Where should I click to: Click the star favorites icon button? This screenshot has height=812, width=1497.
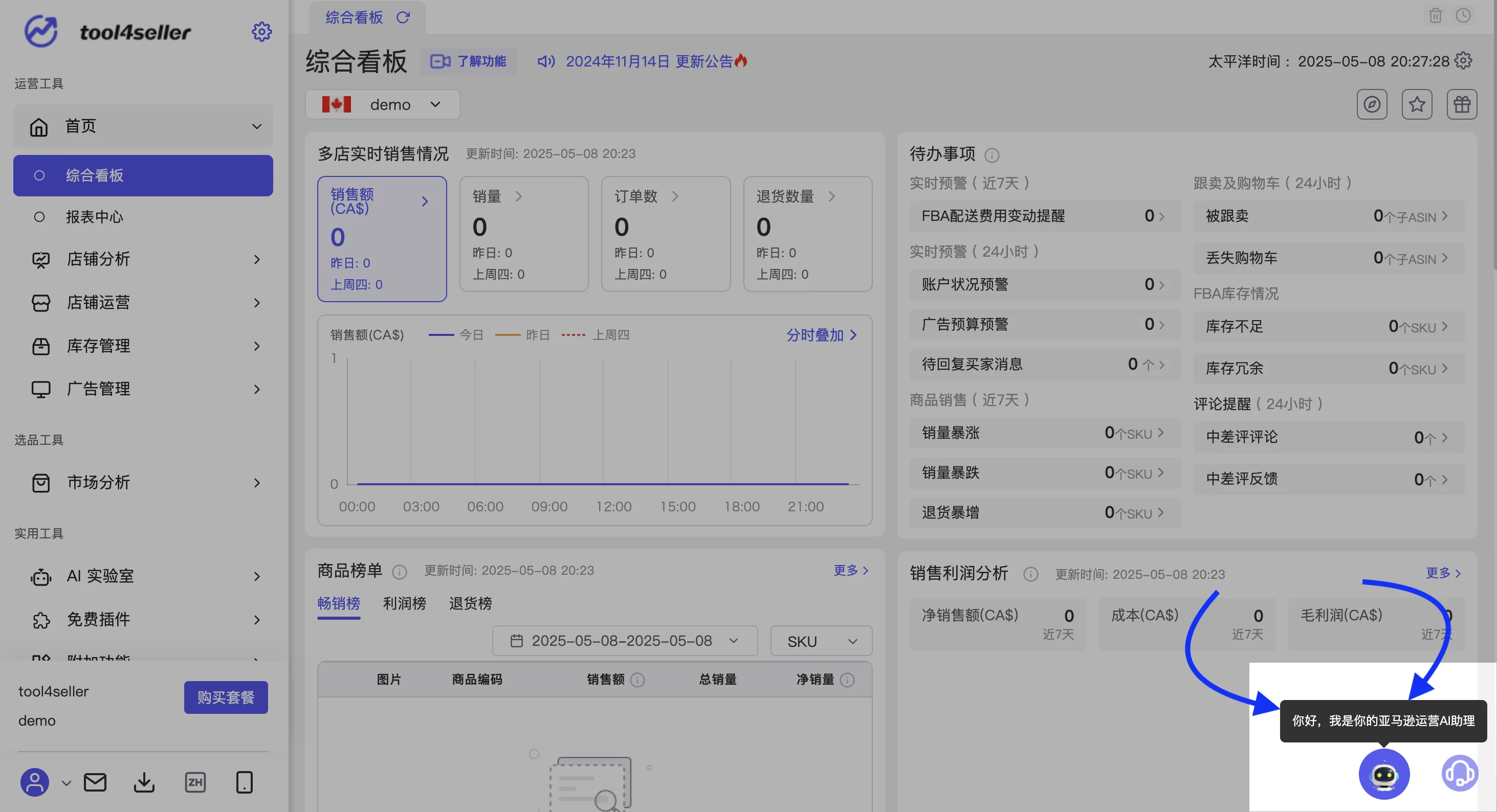tap(1417, 104)
